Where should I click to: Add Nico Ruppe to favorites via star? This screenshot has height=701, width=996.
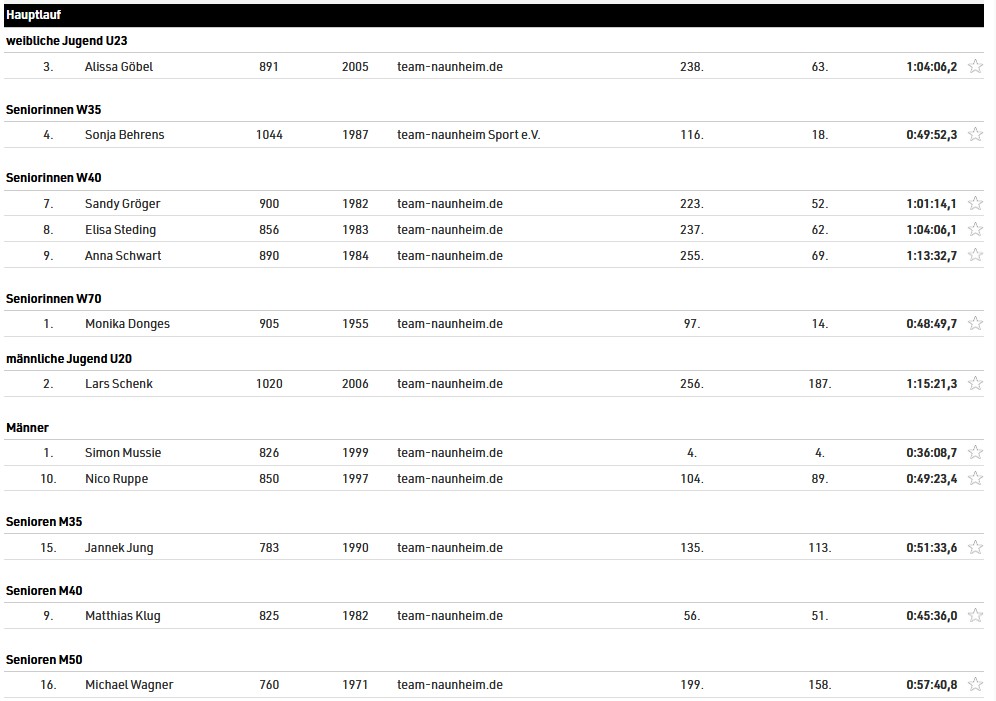[x=975, y=478]
